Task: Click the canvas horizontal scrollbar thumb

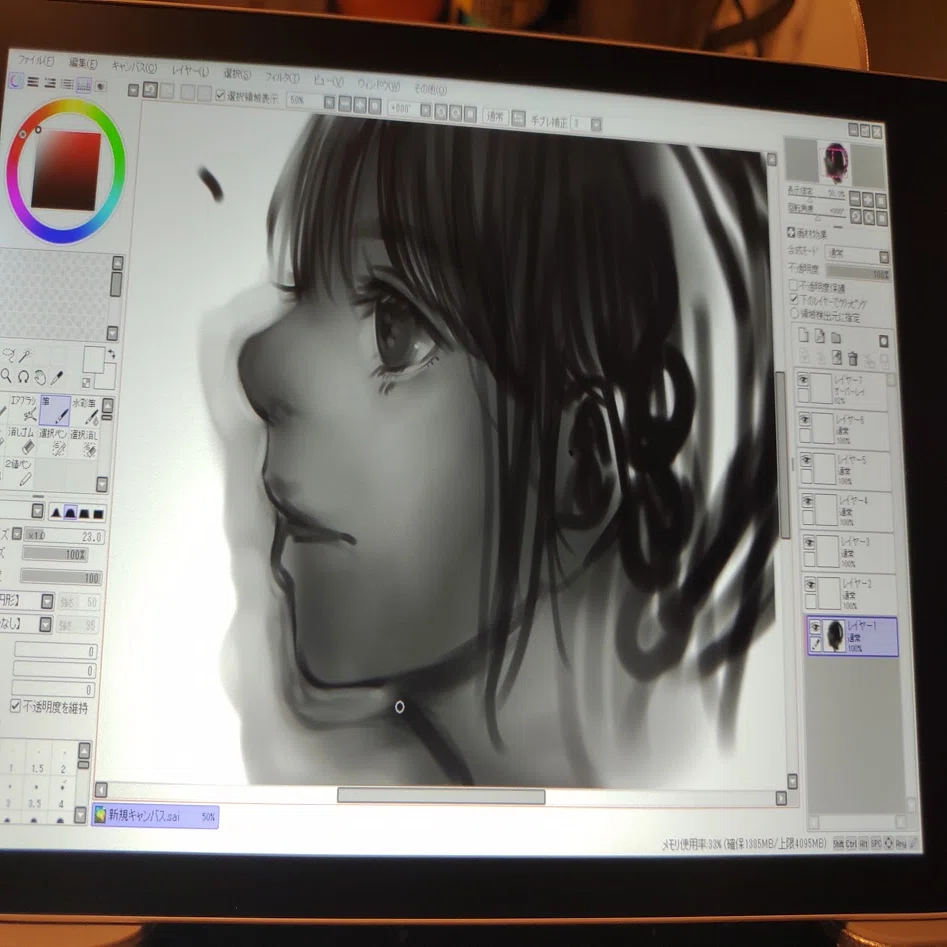Action: pyautogui.click(x=441, y=796)
